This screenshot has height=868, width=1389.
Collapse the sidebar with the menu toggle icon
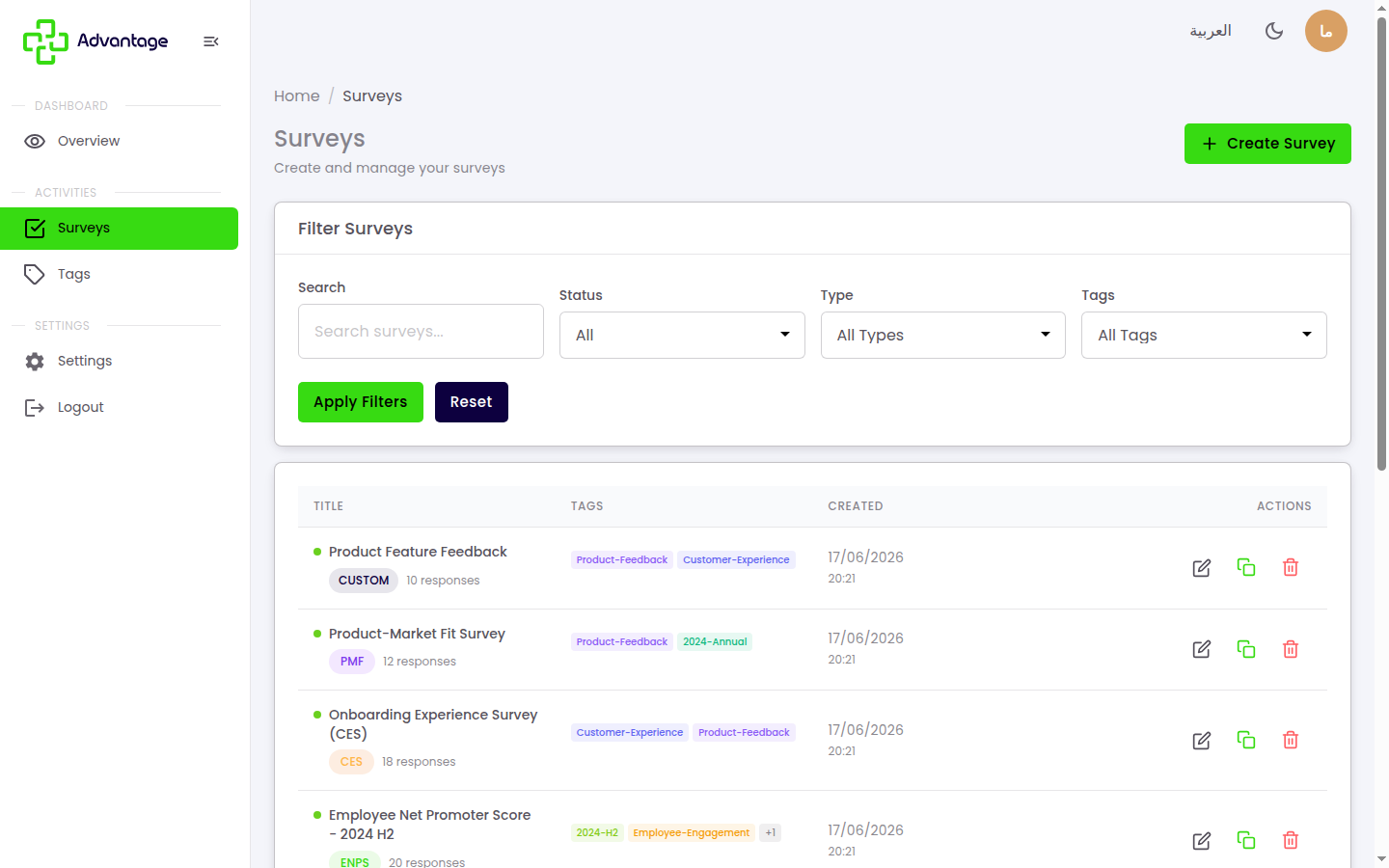(x=211, y=41)
